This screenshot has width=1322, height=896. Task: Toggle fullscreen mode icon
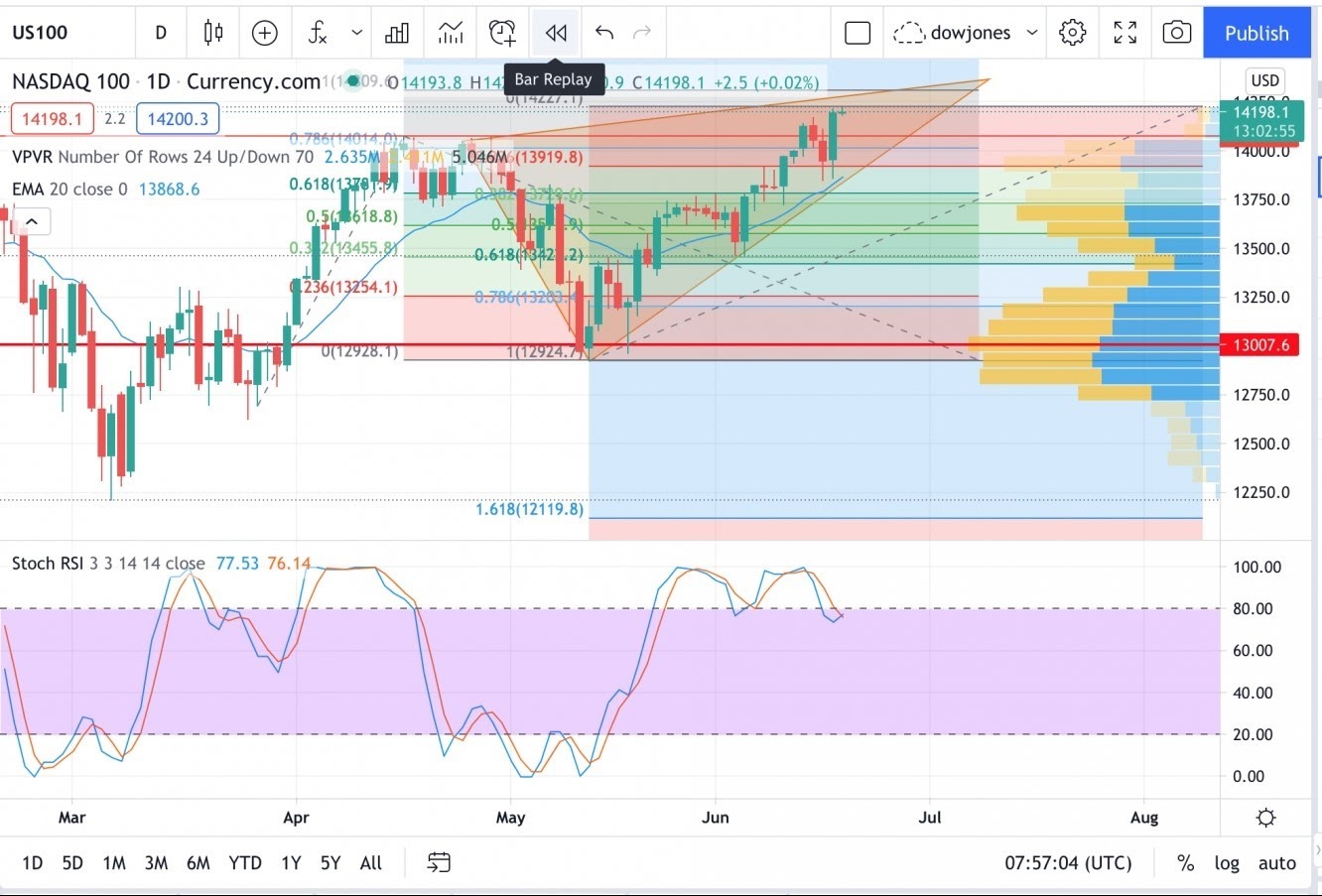pos(1124,33)
